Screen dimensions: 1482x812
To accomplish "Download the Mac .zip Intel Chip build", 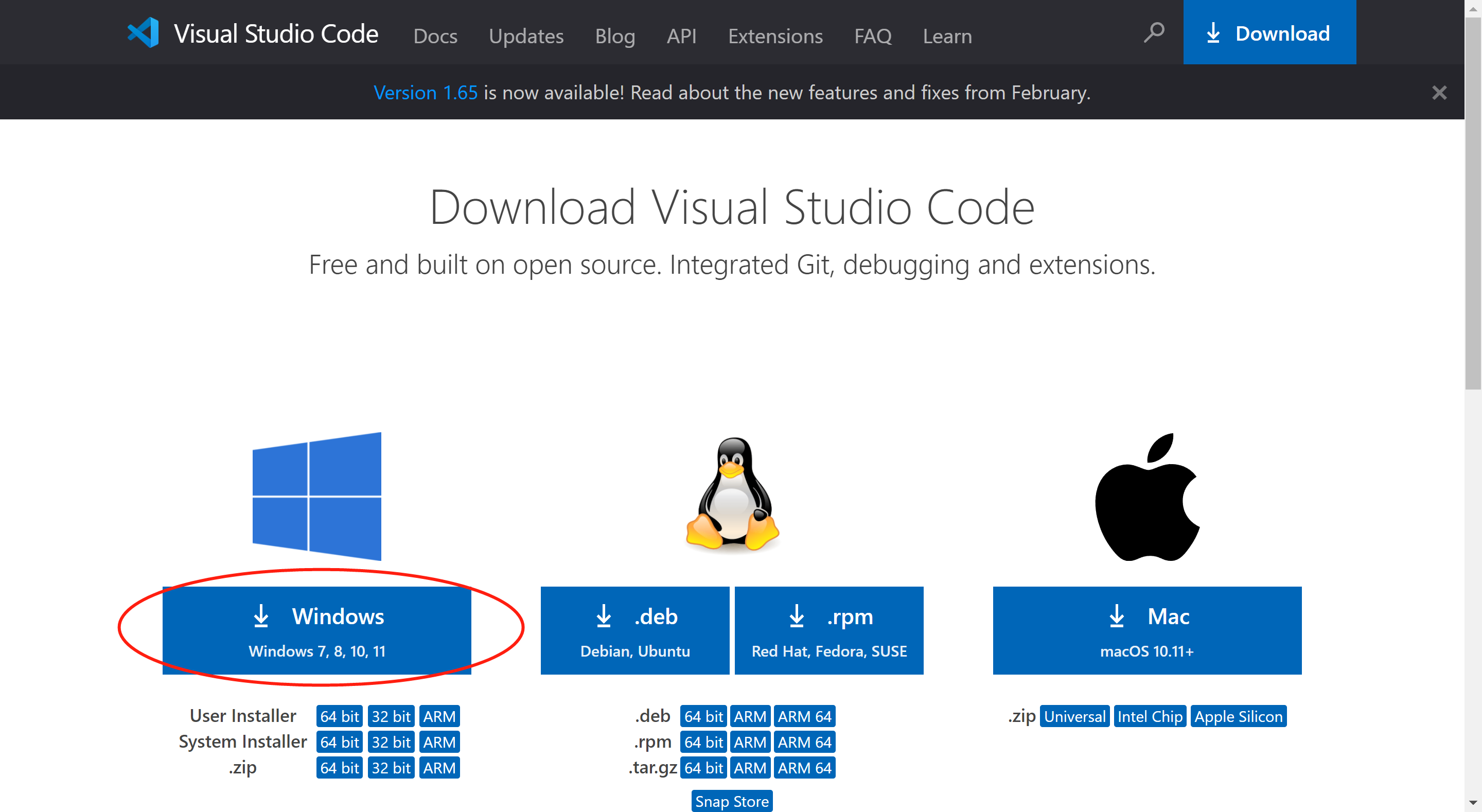I will (x=1150, y=716).
